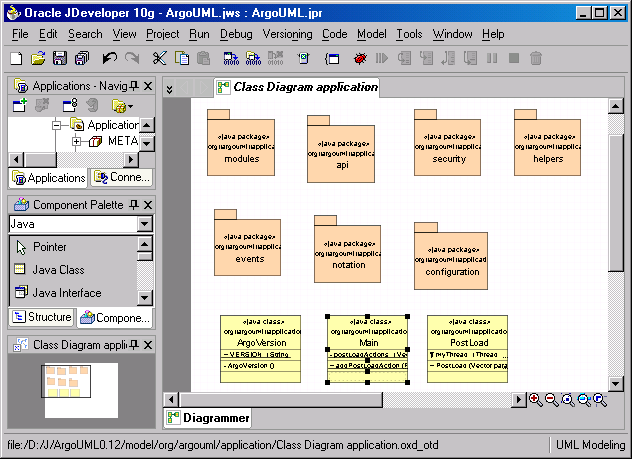Open the Navigator filter folder dropdown
Screen dimensions: 632x459
[x=123, y=106]
